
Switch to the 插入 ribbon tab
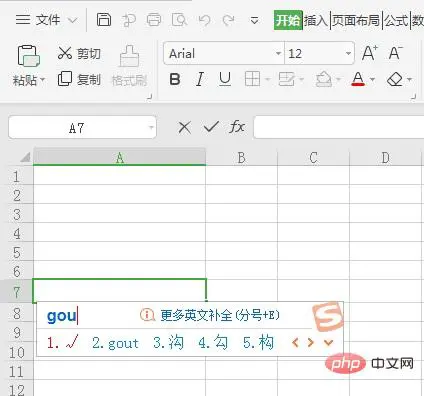(x=316, y=21)
